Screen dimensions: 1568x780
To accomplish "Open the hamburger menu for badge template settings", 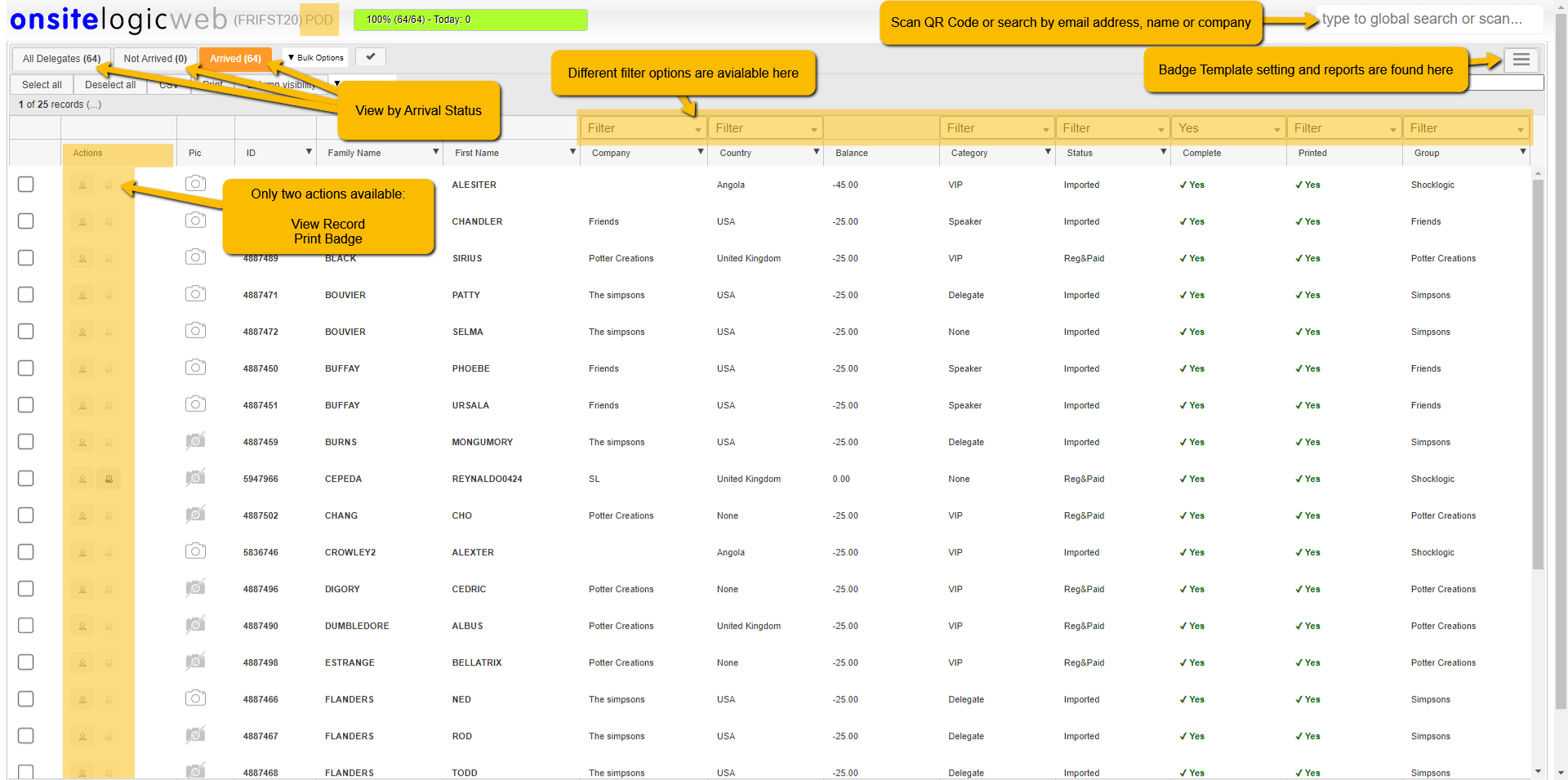I will tap(1520, 60).
